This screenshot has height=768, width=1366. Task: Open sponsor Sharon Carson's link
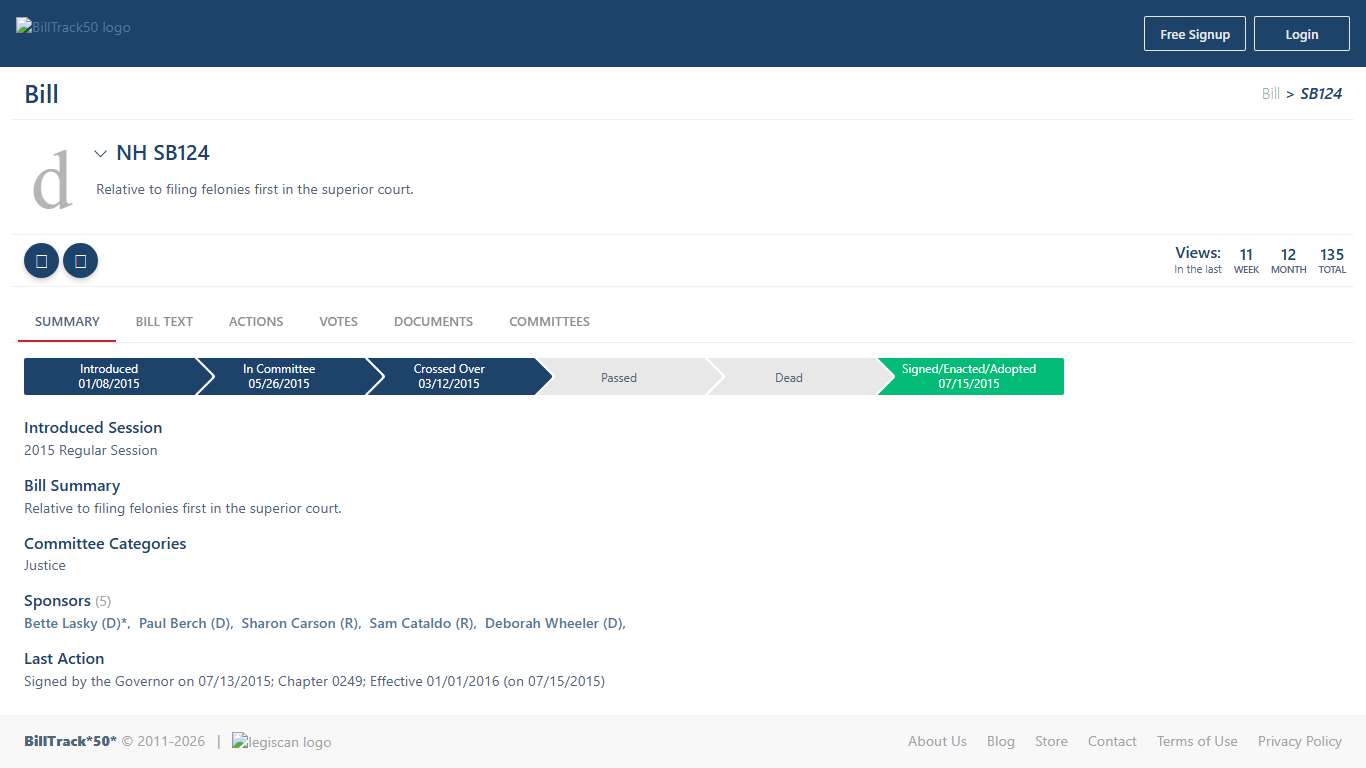pyautogui.click(x=299, y=623)
